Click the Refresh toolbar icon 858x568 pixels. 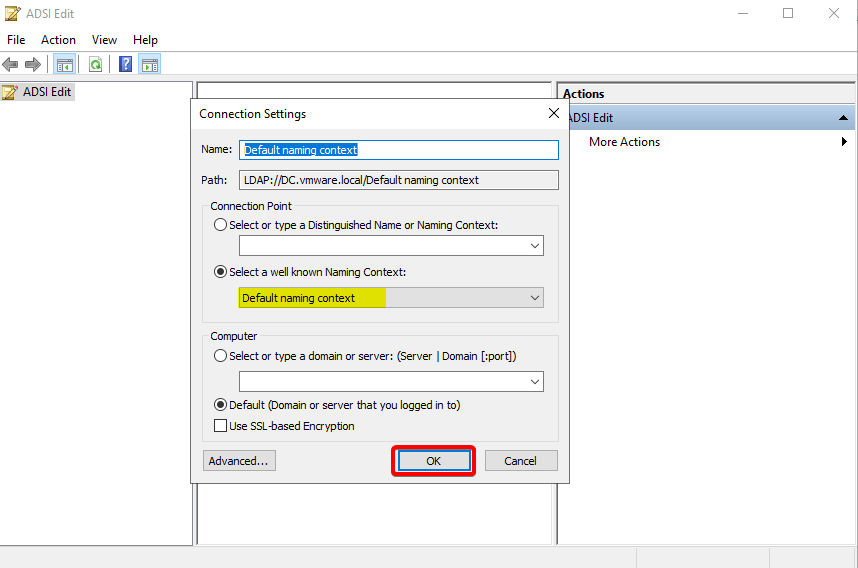click(95, 65)
